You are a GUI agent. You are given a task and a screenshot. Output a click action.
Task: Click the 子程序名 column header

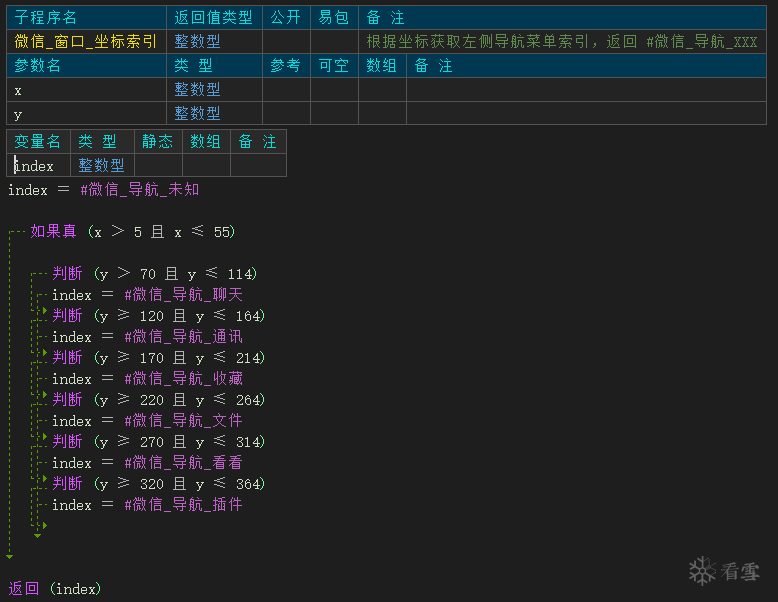86,17
